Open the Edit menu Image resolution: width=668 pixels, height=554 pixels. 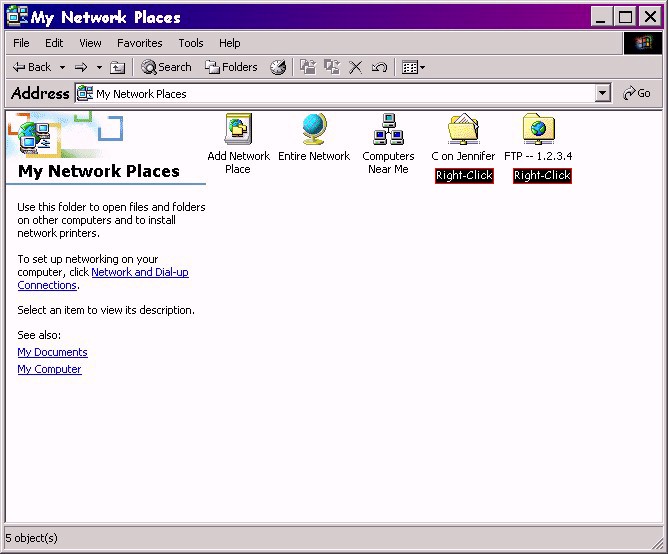pyautogui.click(x=54, y=43)
